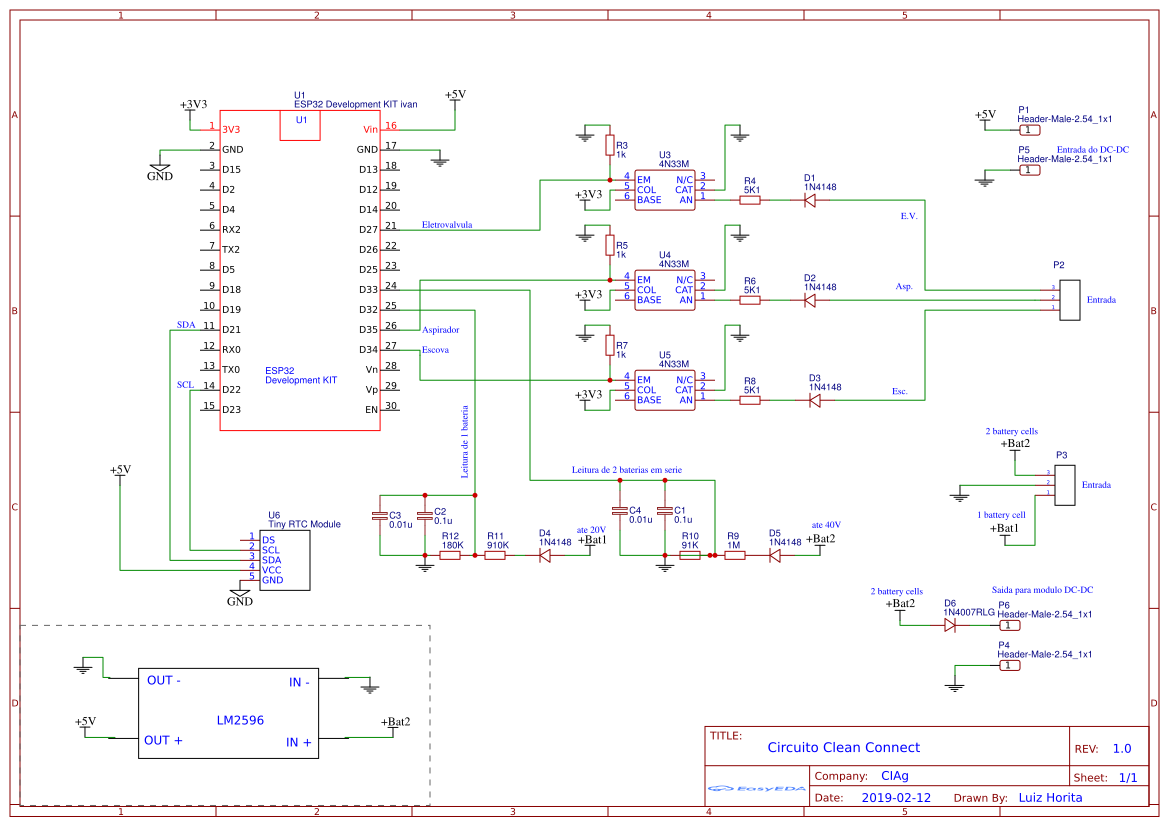Click the Company CIAg text
Image resolution: width=1169 pixels, height=827 pixels.
[894, 775]
